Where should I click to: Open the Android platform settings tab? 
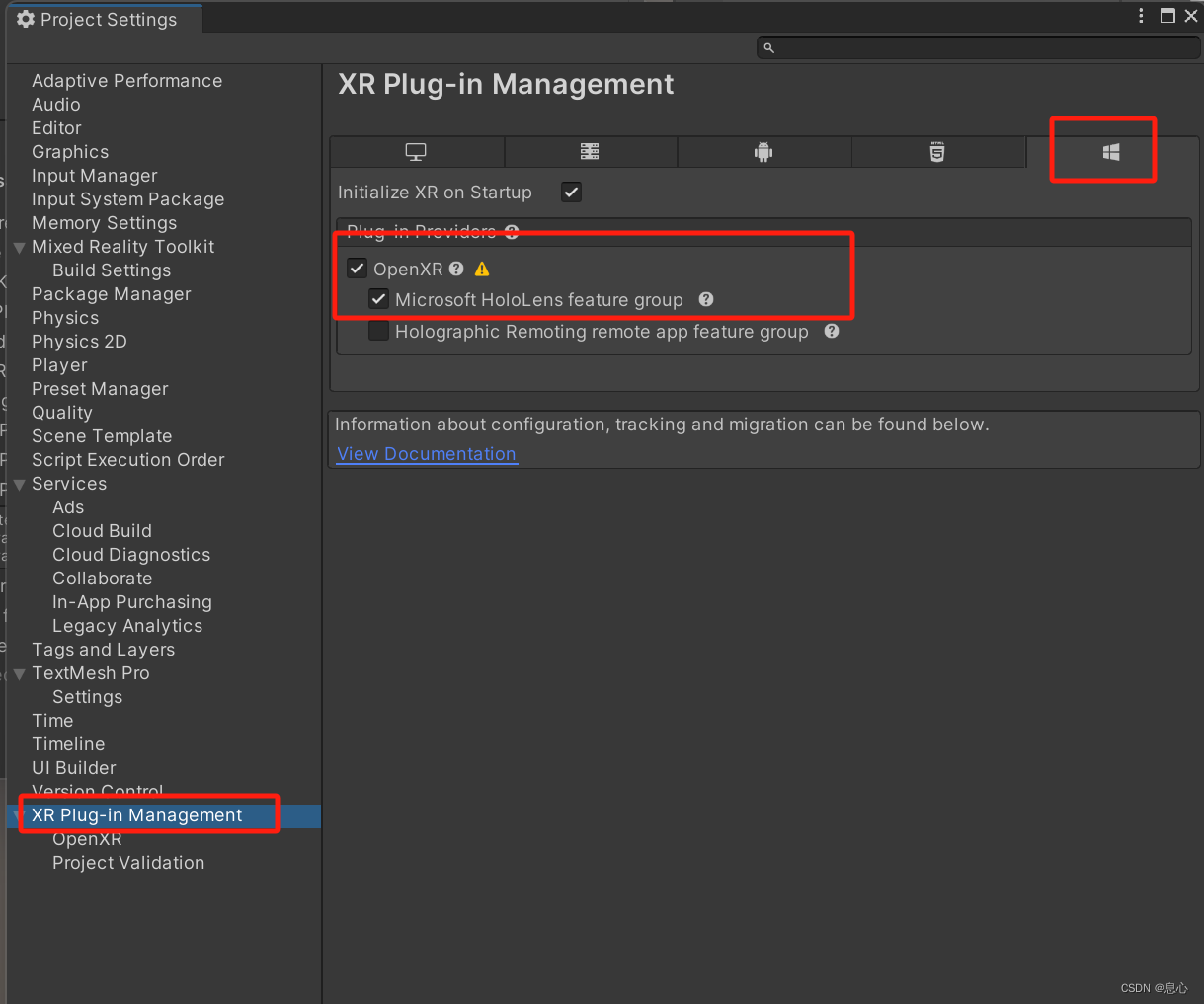point(763,151)
